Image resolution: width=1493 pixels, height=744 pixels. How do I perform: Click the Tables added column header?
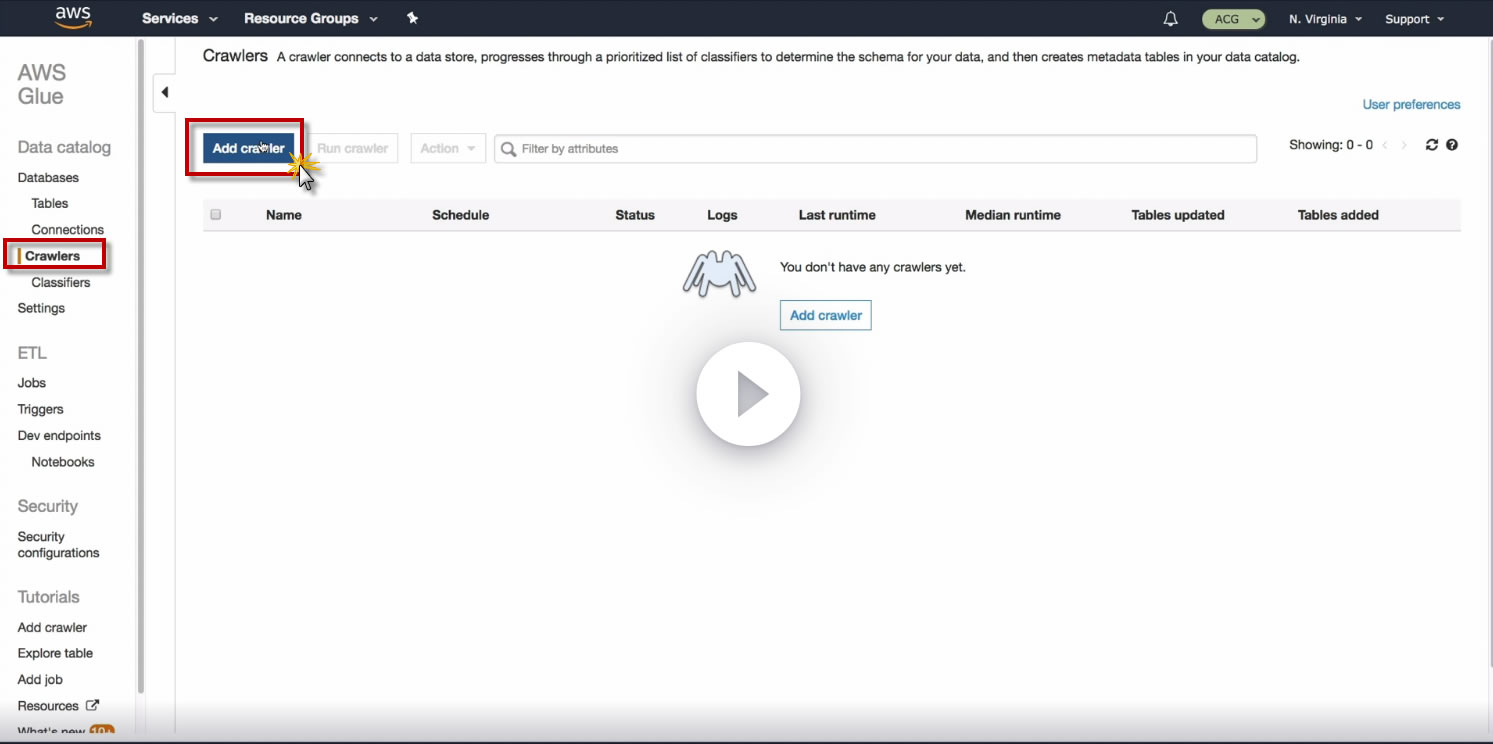(x=1338, y=215)
